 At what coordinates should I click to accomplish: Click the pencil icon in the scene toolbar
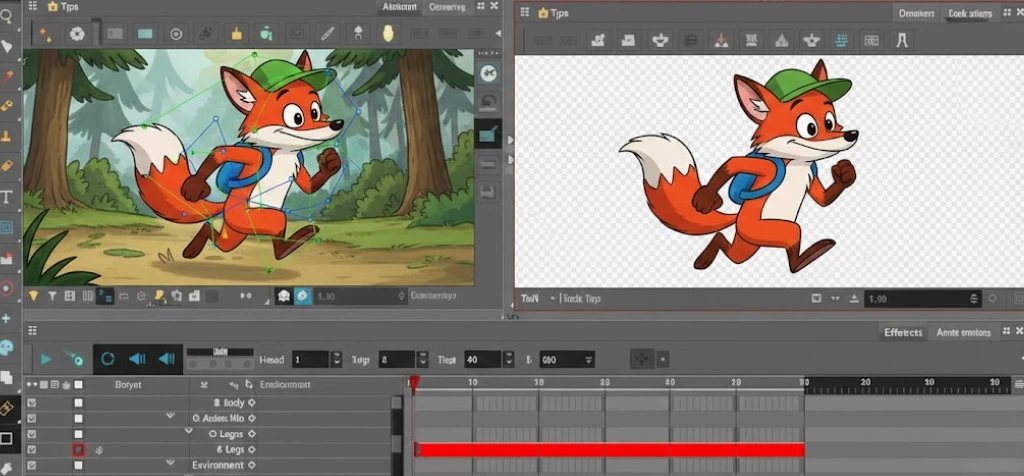coord(326,34)
